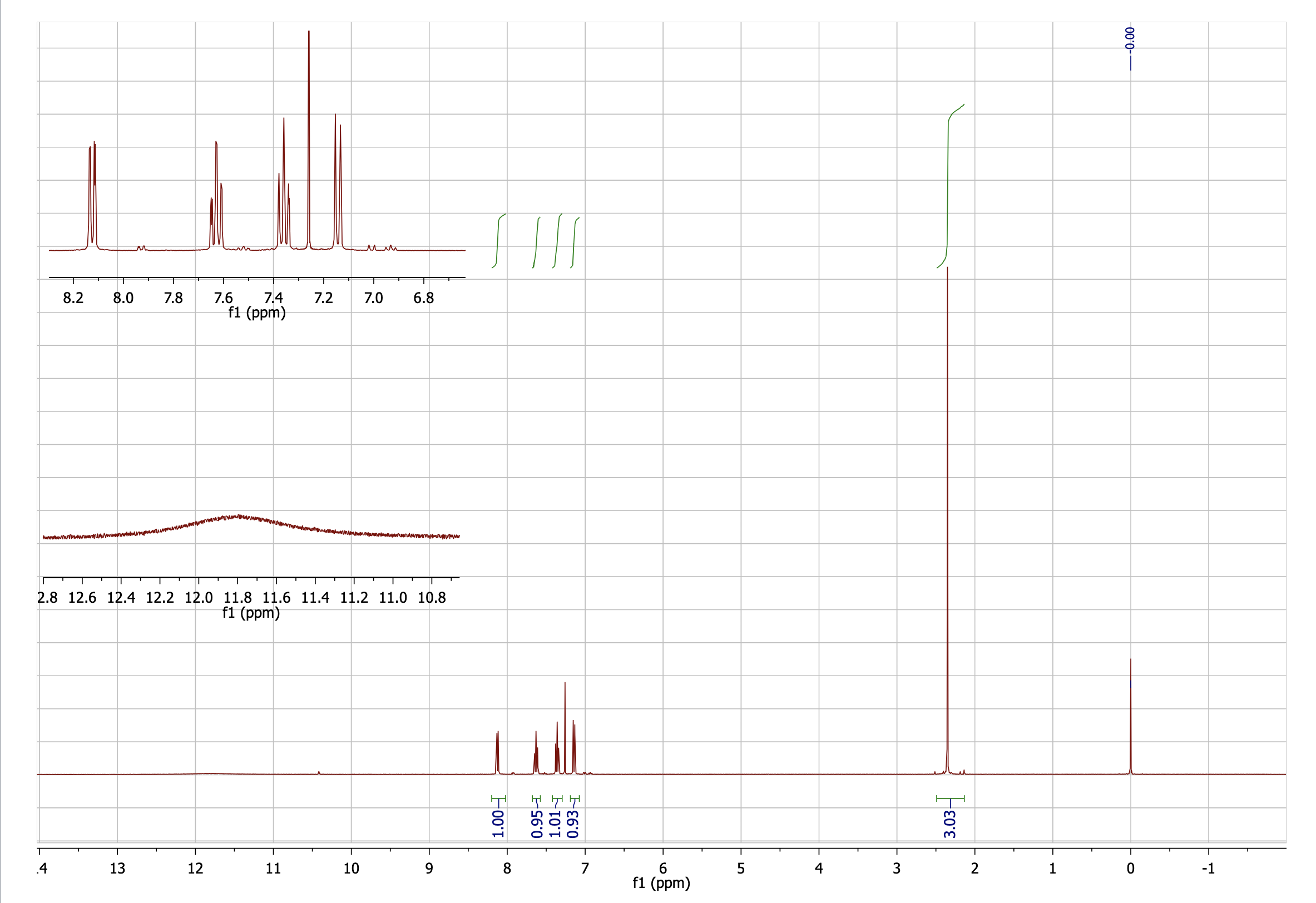Click the 12.0 tick label in lower inset
The width and height of the screenshot is (1316, 903).
pyautogui.click(x=198, y=598)
